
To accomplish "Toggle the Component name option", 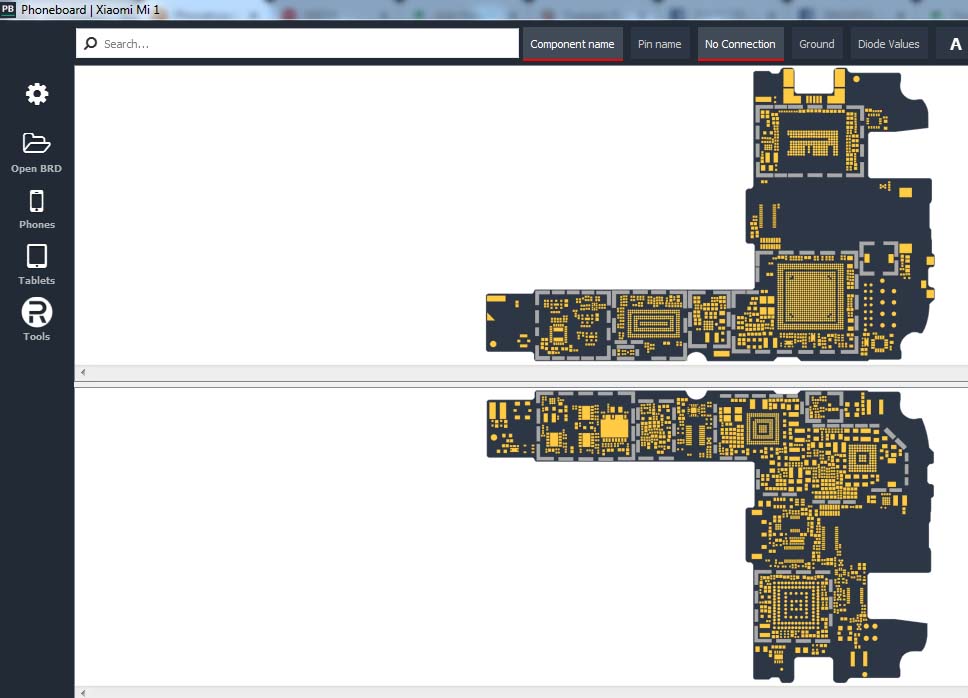I will coord(572,44).
